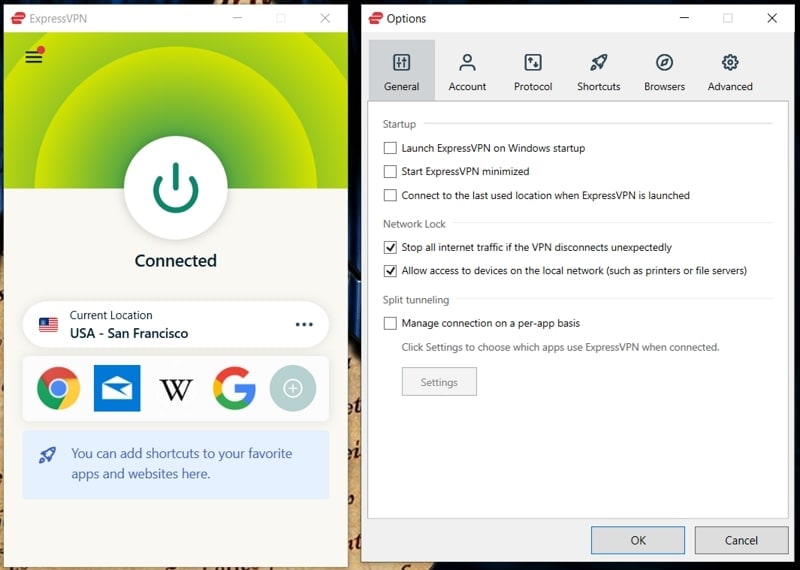Click the Split tunneling section heading

tap(416, 300)
